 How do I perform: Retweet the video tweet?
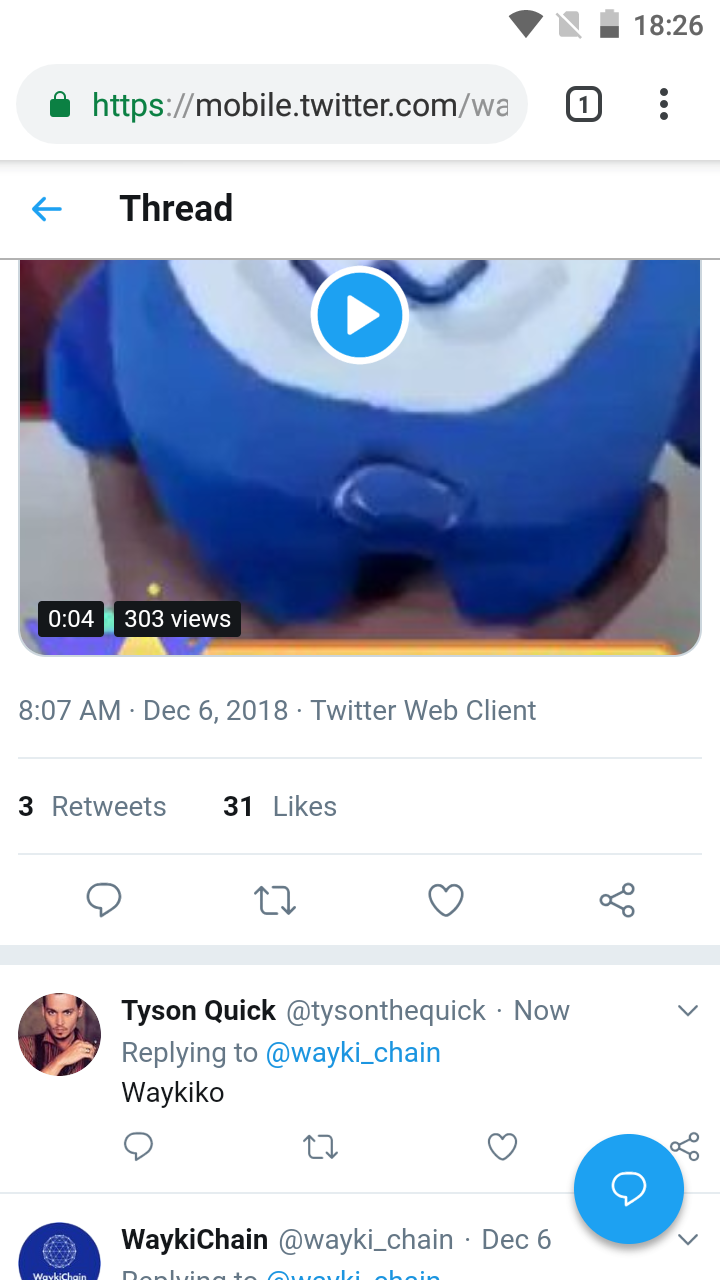pos(274,900)
